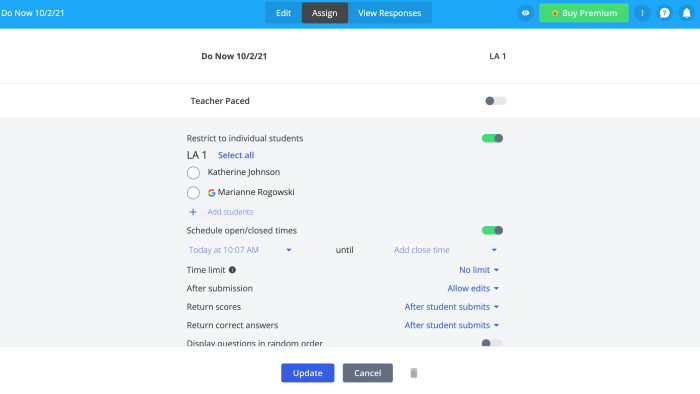Click the plus icon beside Add students
Screen dimensions: 700x394
click(193, 212)
